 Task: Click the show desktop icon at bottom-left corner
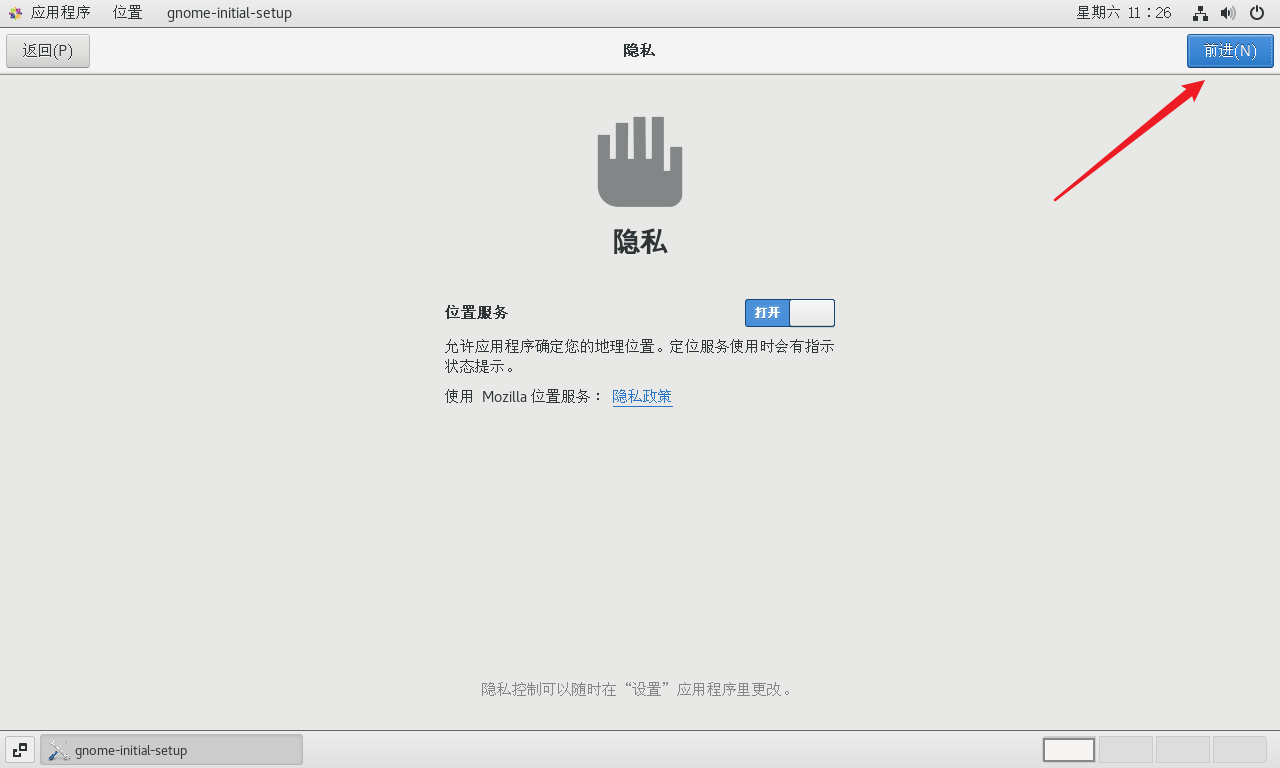tap(19, 749)
